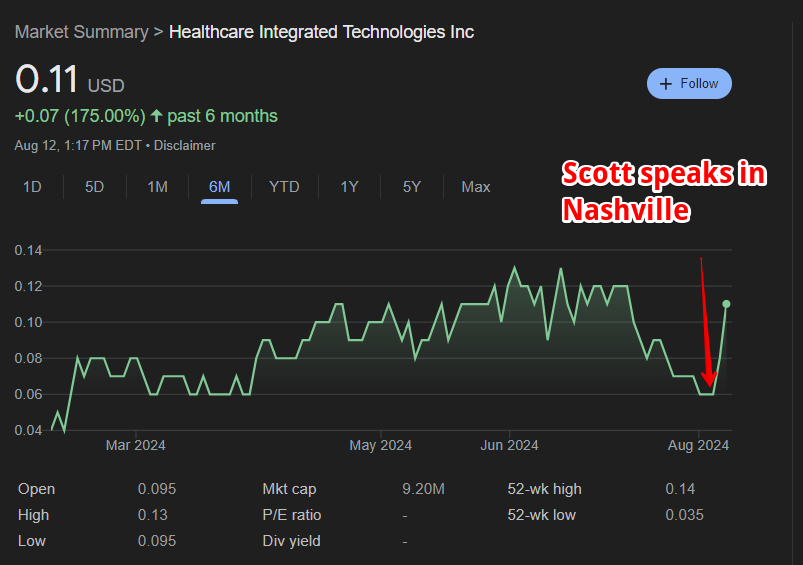Click the Healthcare Integrated Technologies Inc title
803x565 pixels.
(322, 32)
